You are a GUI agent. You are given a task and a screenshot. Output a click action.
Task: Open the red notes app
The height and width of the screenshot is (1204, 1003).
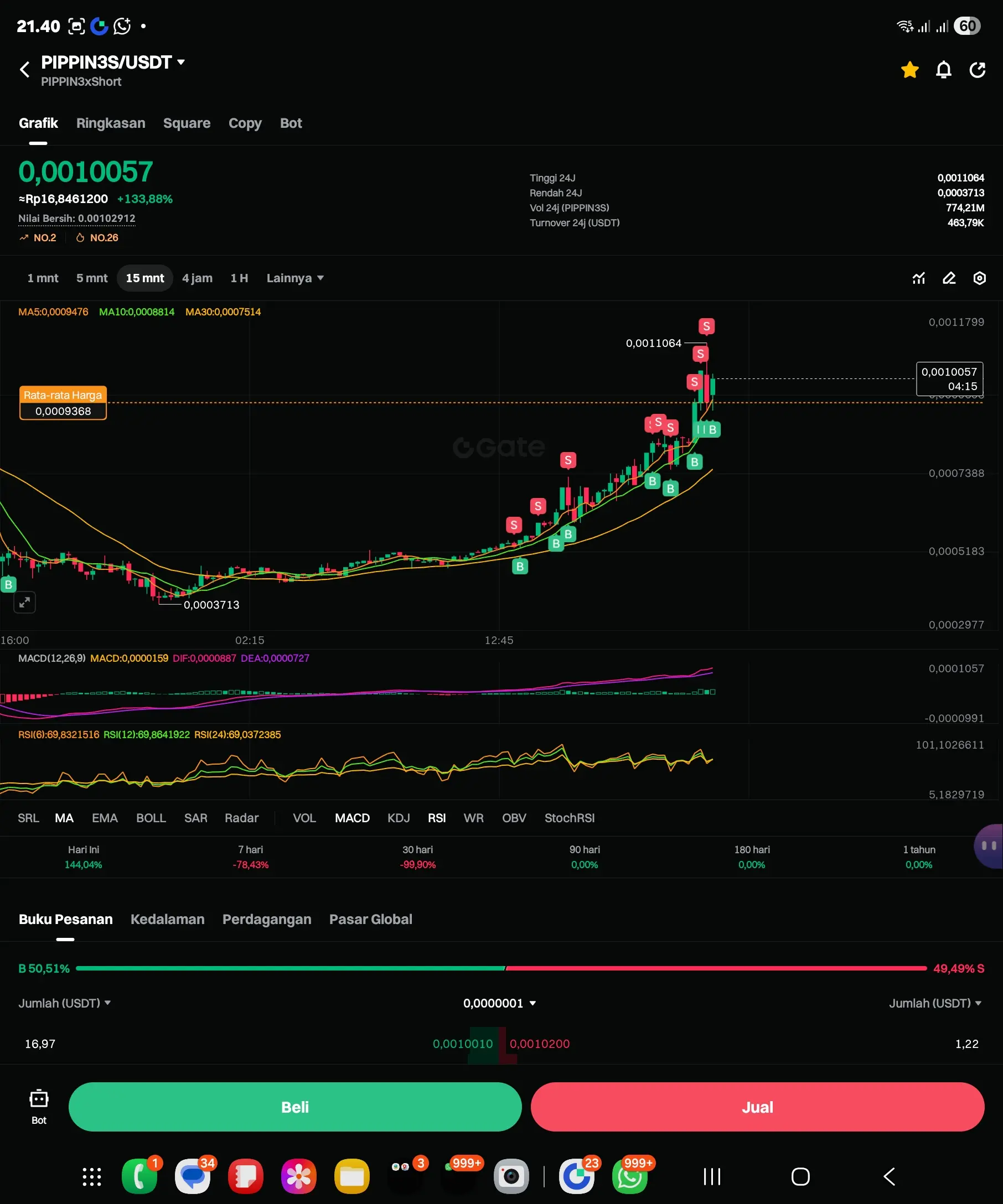245,1176
